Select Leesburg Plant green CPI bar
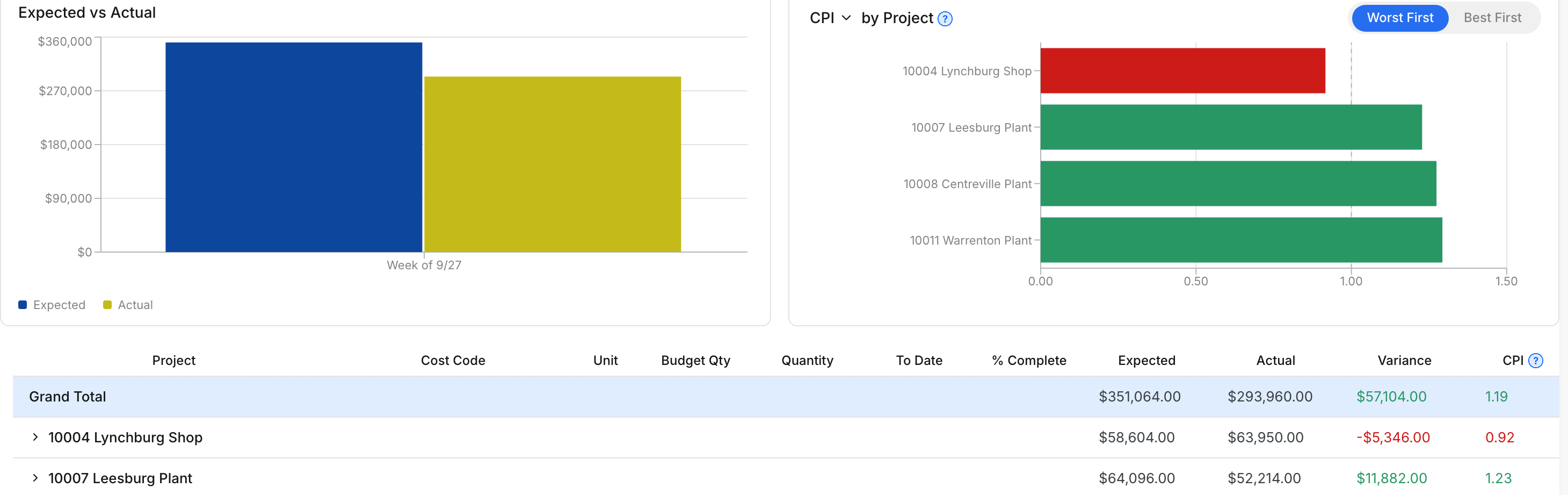Screen dimensions: 1568x495 tap(1231, 127)
